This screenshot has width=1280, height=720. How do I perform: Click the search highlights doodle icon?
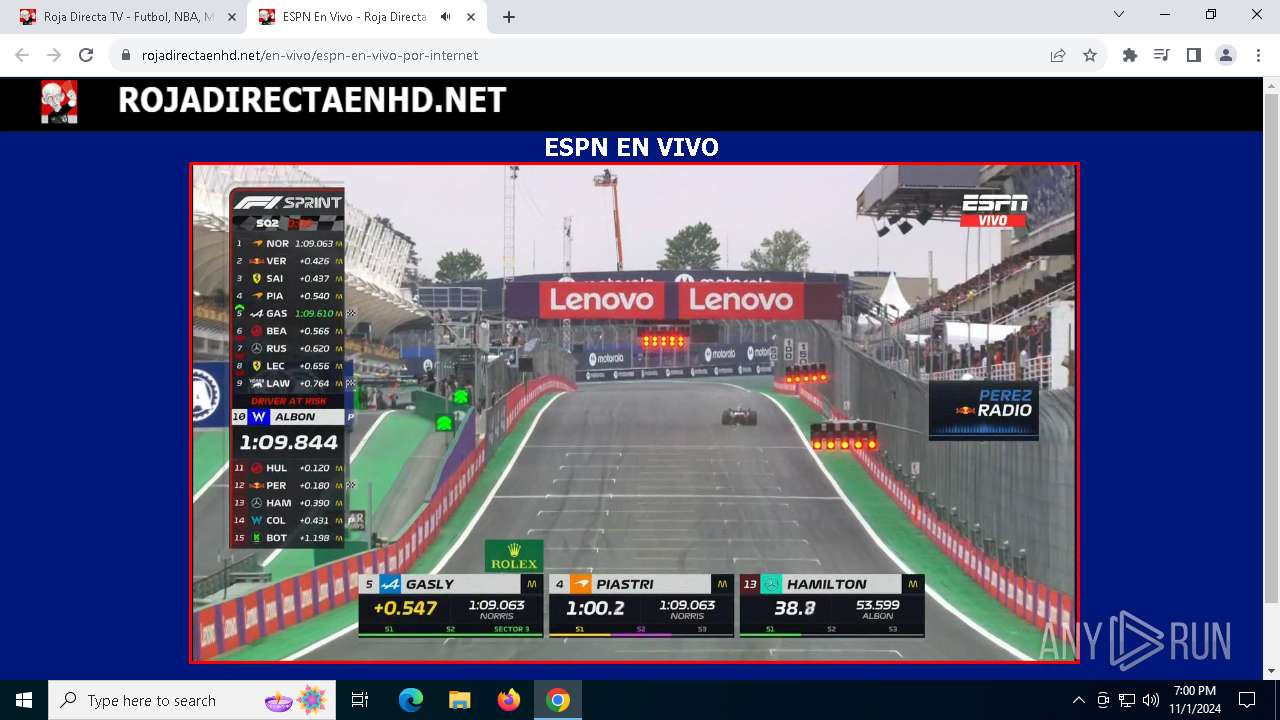pos(295,700)
